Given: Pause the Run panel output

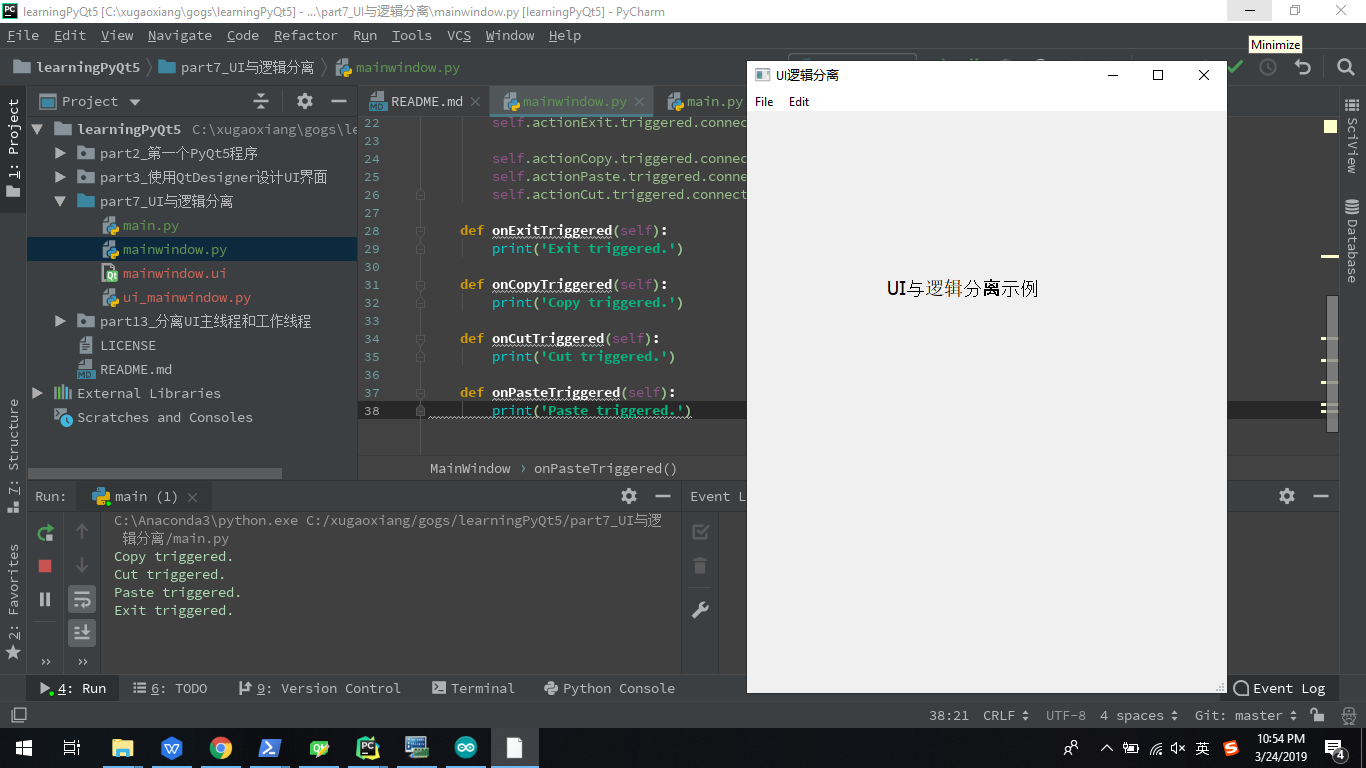Looking at the screenshot, I should [x=45, y=599].
